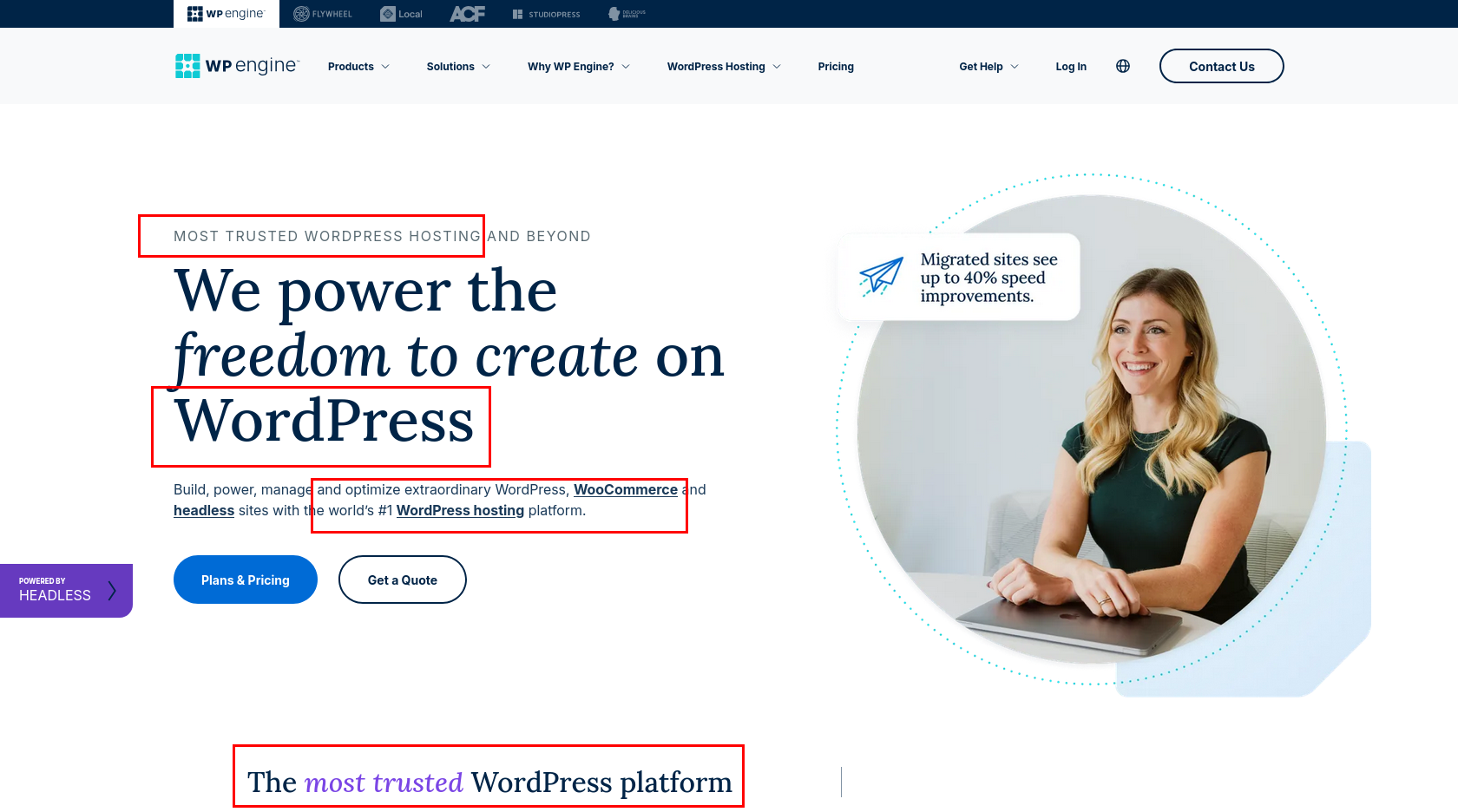Click the paper airplane migration icon
1458x812 pixels.
881,278
